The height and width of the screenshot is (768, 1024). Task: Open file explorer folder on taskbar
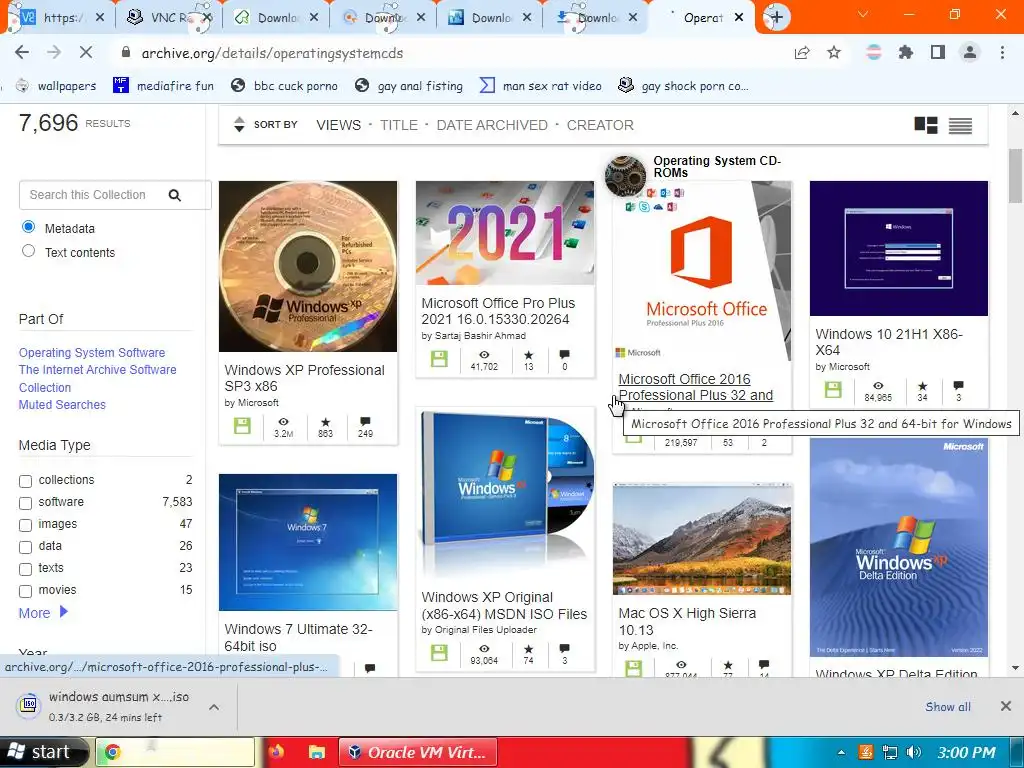(x=317, y=752)
